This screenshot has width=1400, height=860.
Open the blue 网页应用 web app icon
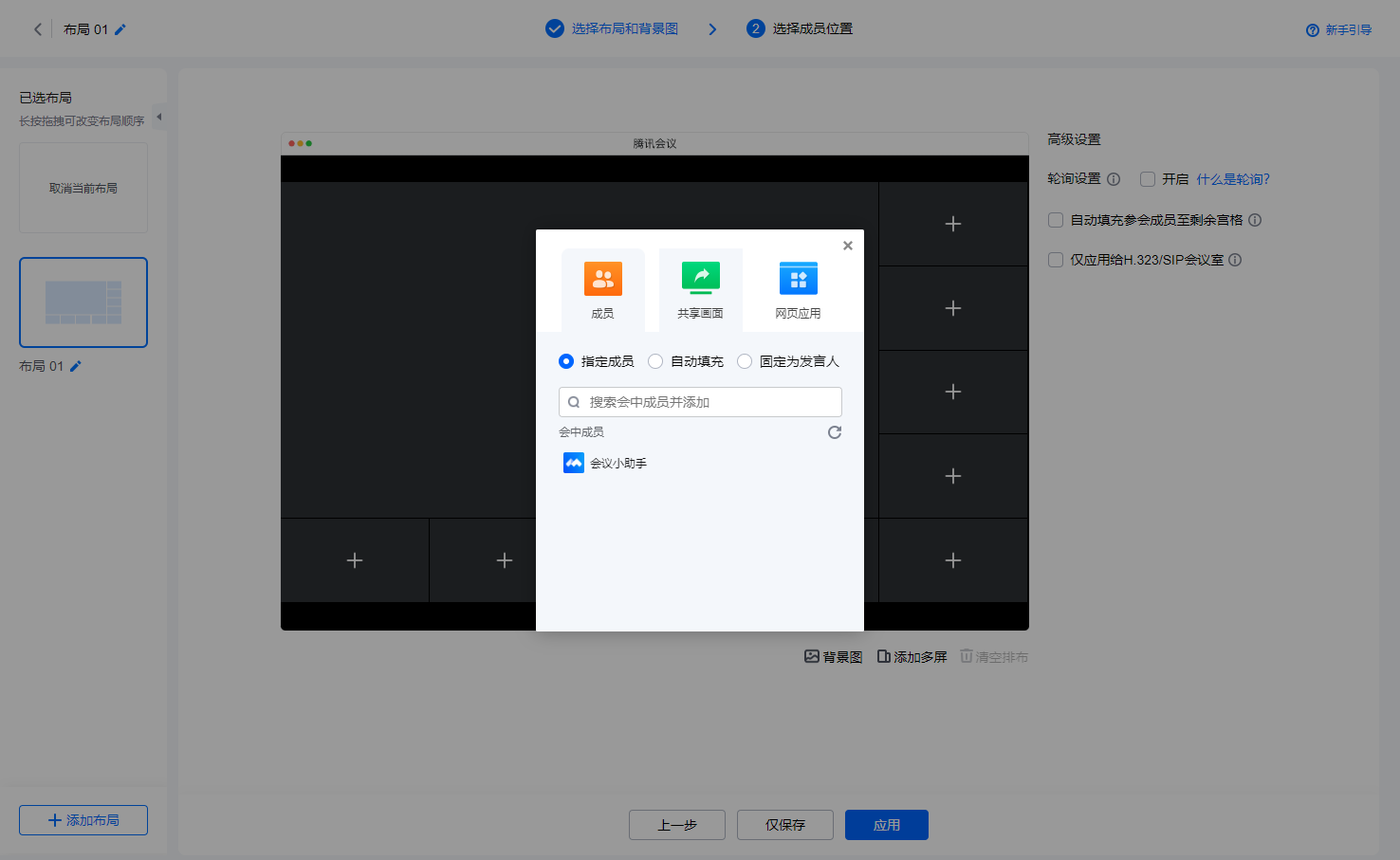[x=798, y=279]
